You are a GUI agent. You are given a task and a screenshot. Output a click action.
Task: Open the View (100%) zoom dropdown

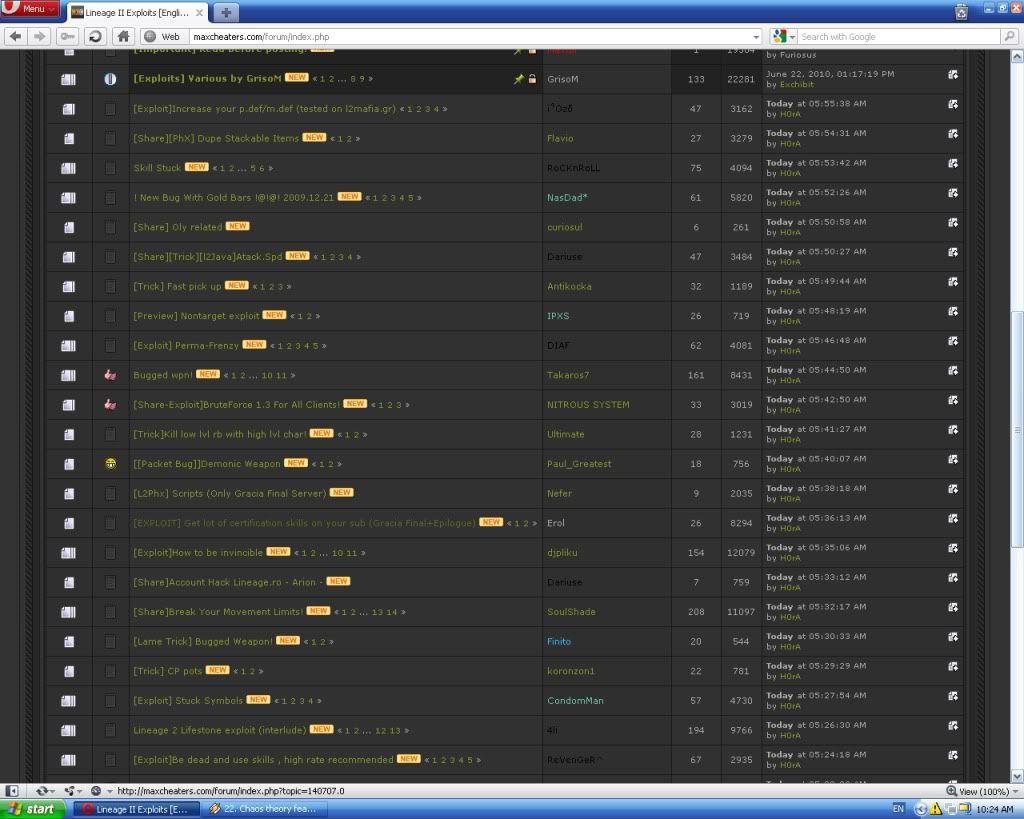click(x=982, y=791)
